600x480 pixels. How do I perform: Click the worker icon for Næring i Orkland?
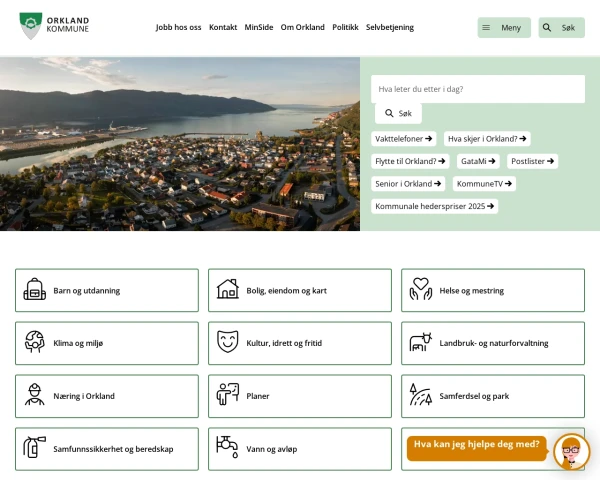pos(35,396)
